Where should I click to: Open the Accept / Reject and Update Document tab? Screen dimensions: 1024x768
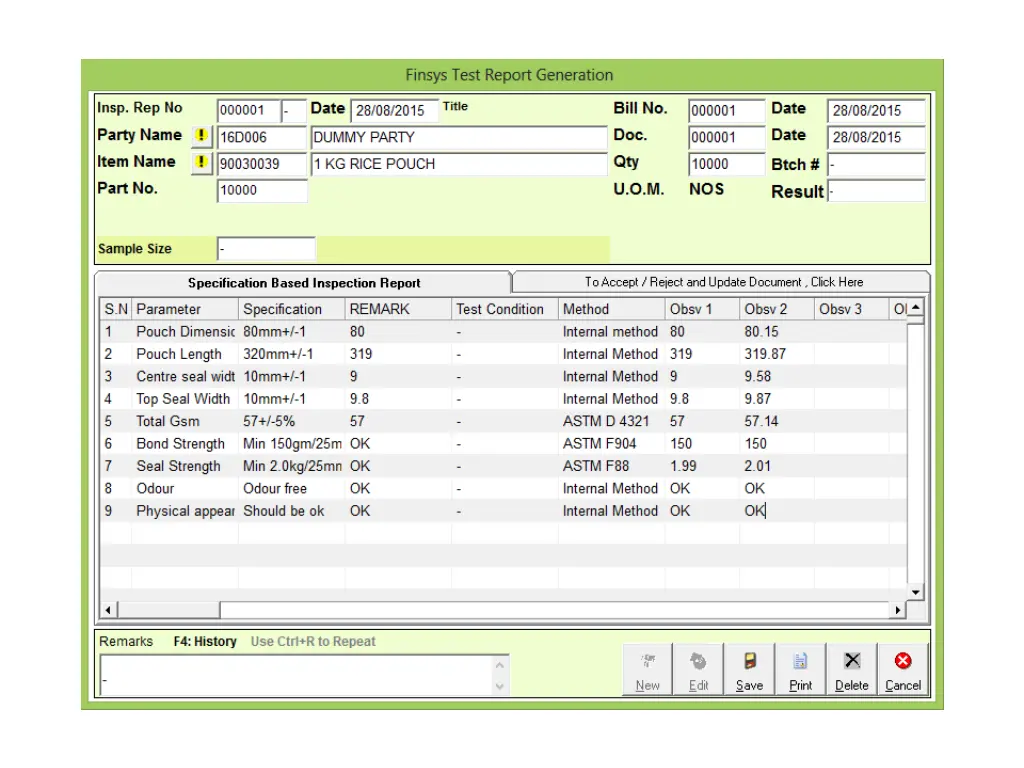point(723,282)
